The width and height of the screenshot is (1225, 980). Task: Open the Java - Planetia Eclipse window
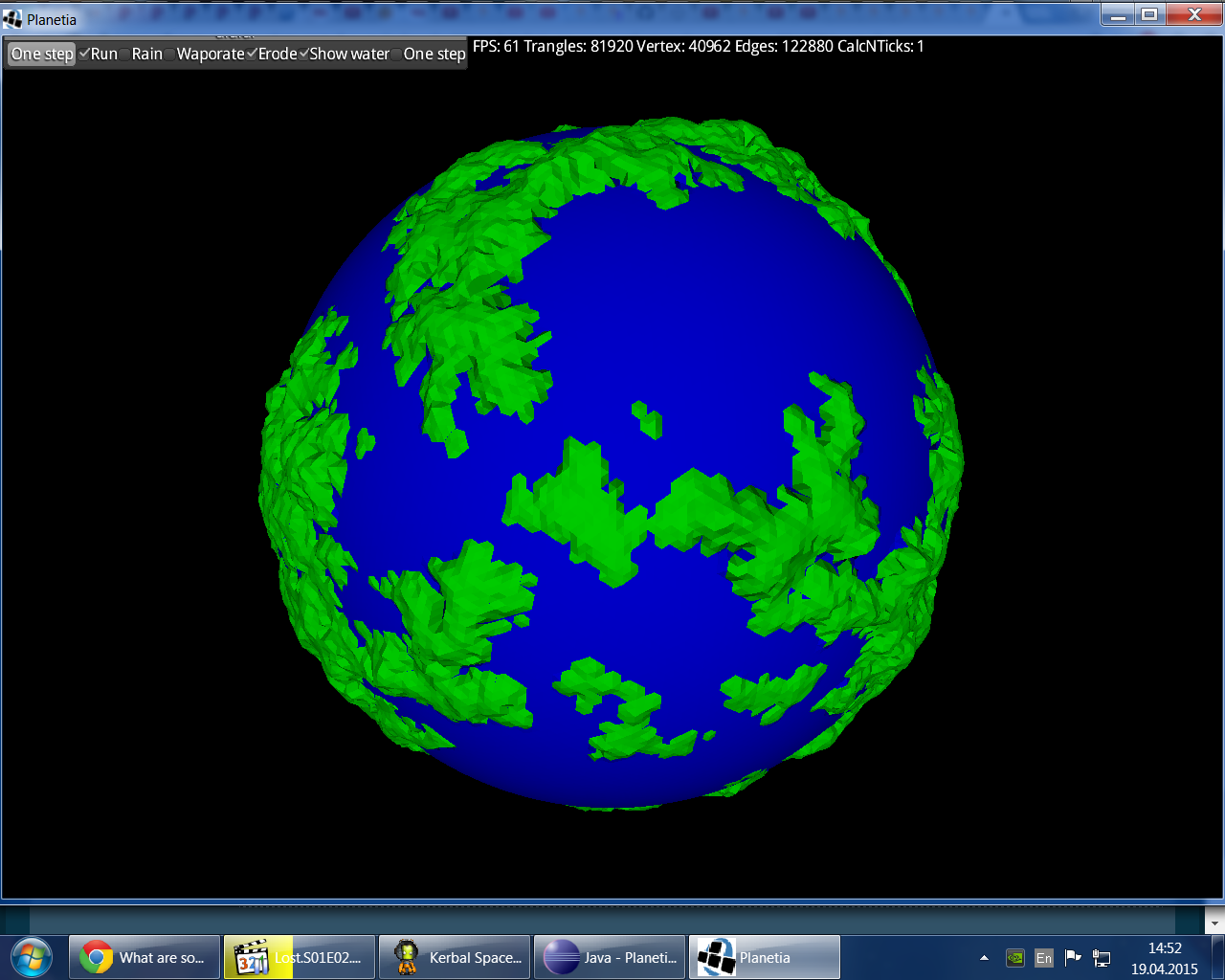pyautogui.click(x=609, y=956)
